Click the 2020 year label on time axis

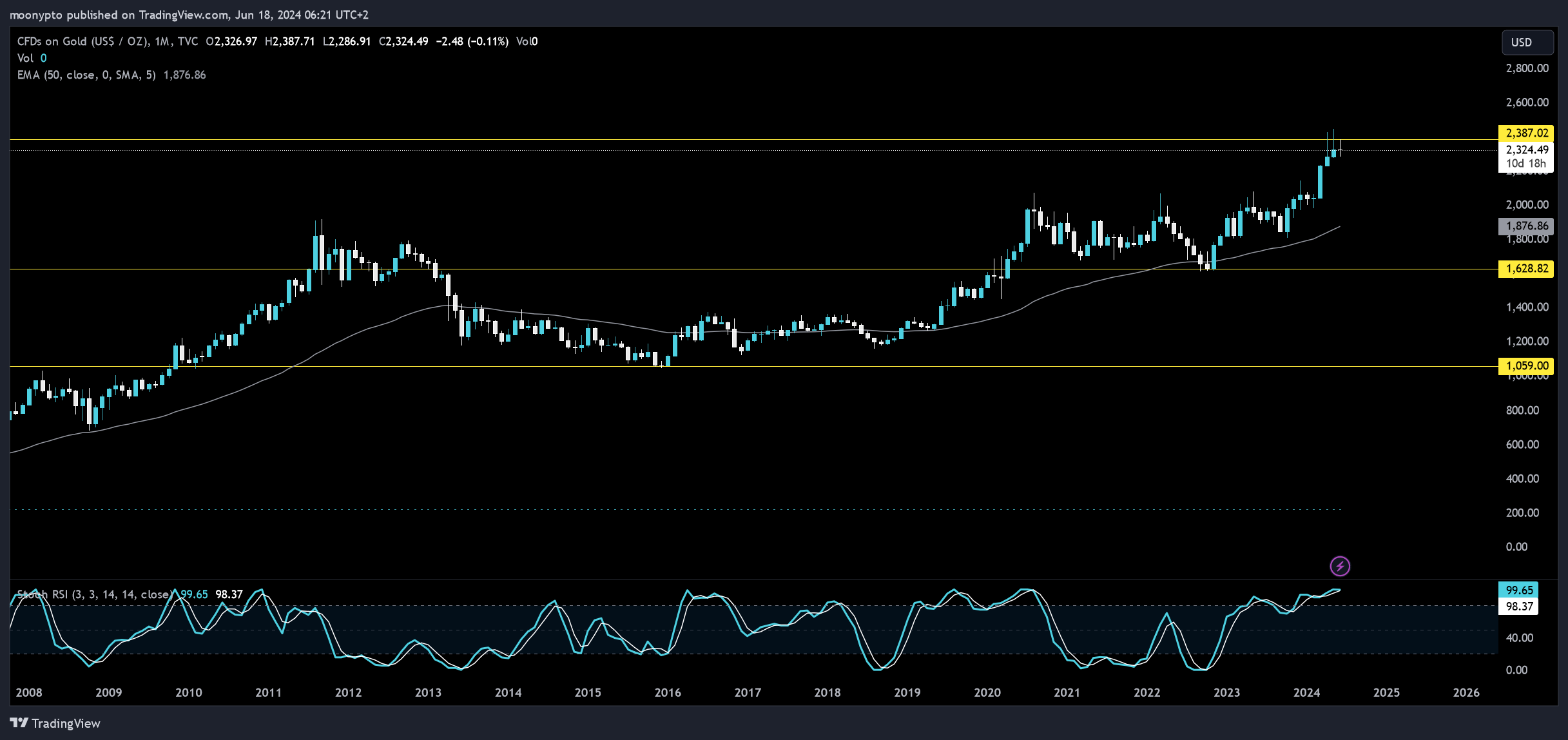click(987, 692)
